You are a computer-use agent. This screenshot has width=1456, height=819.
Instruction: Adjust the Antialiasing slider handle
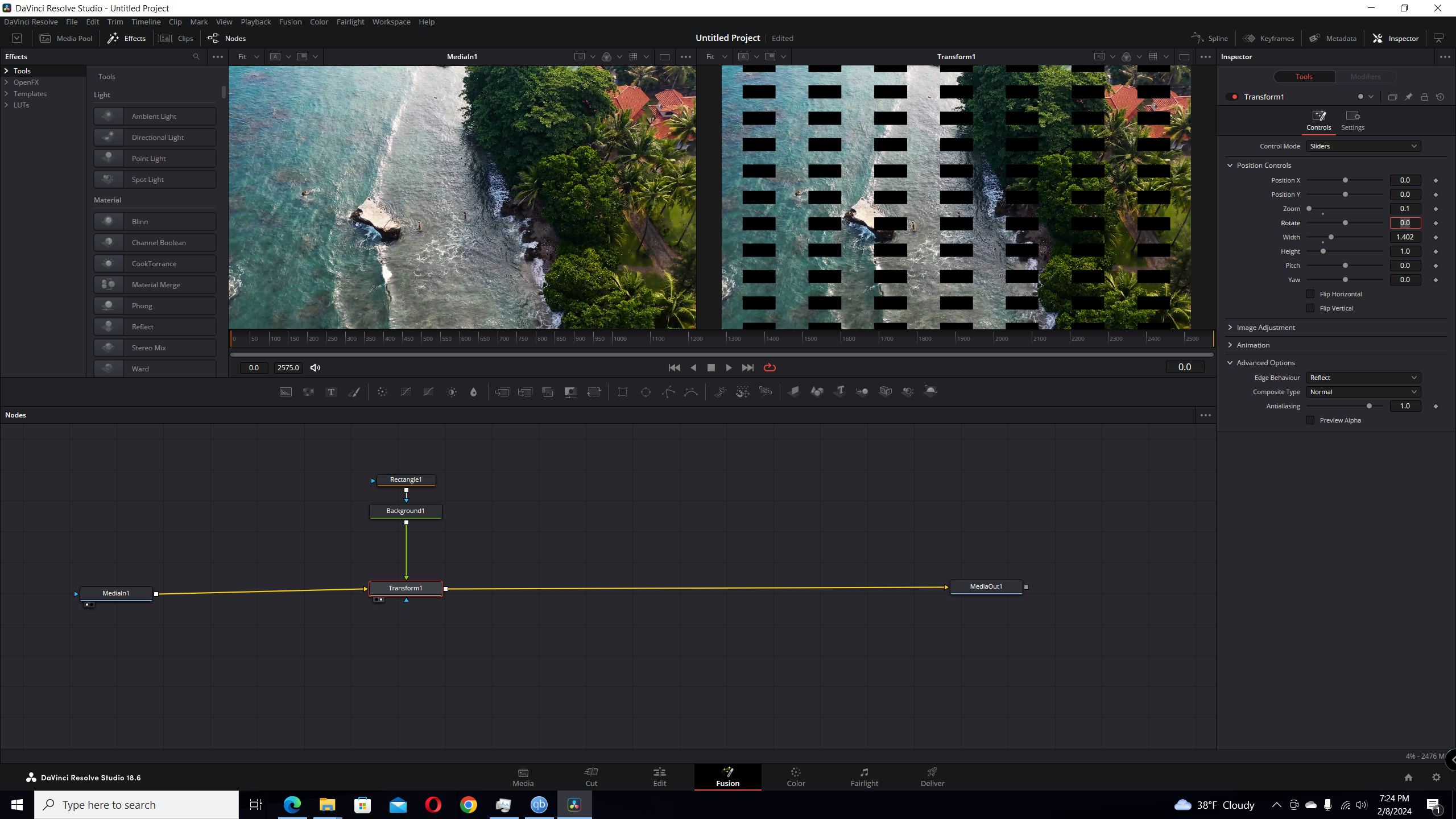(1369, 406)
